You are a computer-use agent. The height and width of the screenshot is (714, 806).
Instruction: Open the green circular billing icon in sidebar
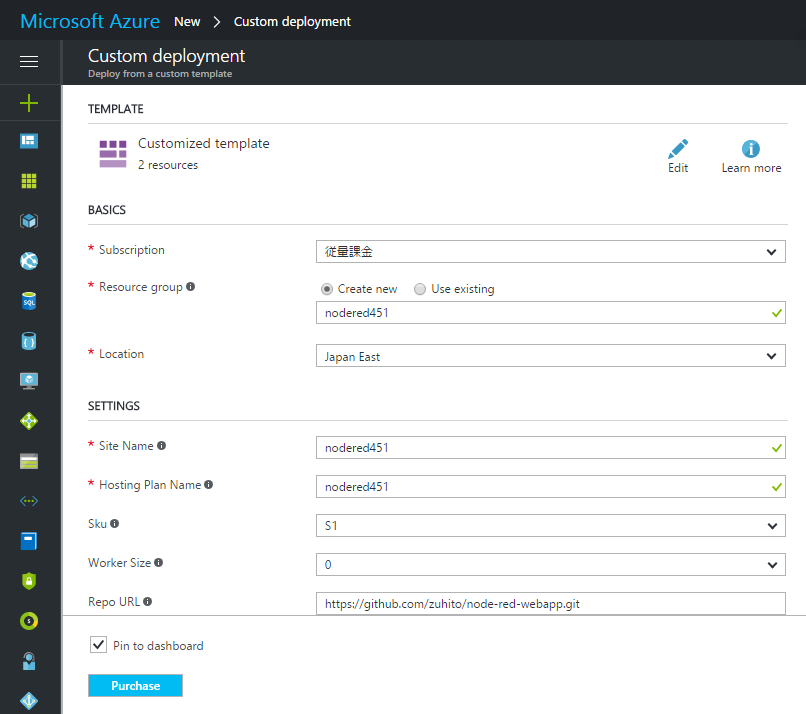tap(29, 621)
